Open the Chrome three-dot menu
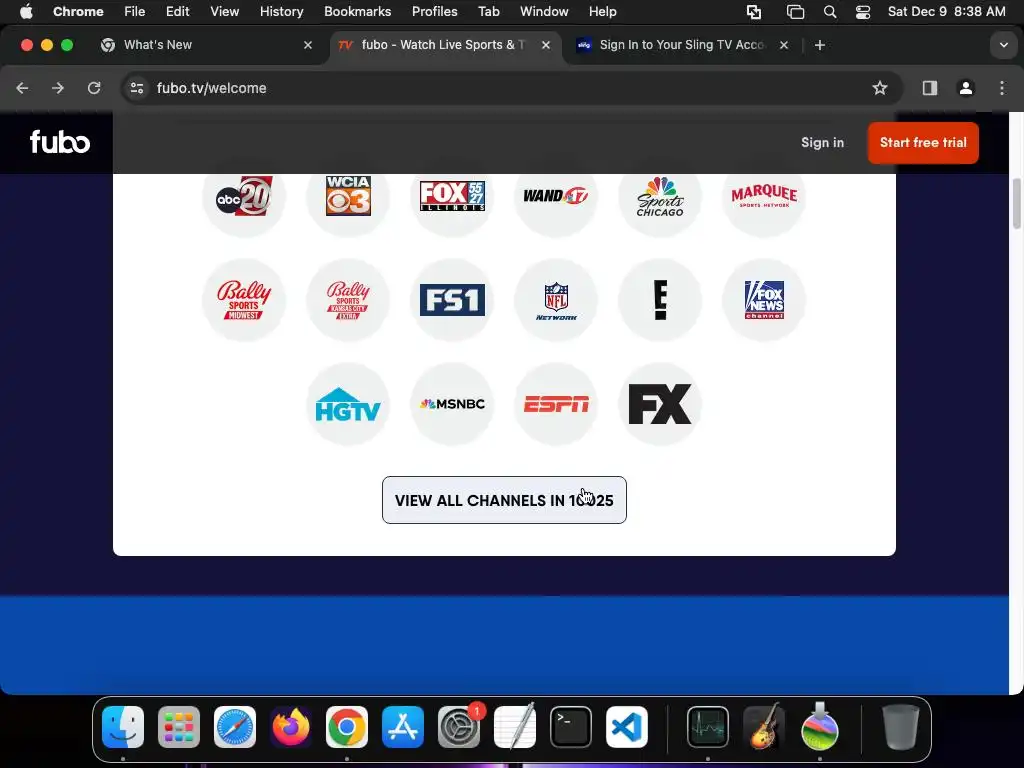The height and width of the screenshot is (768, 1024). coord(1002,88)
